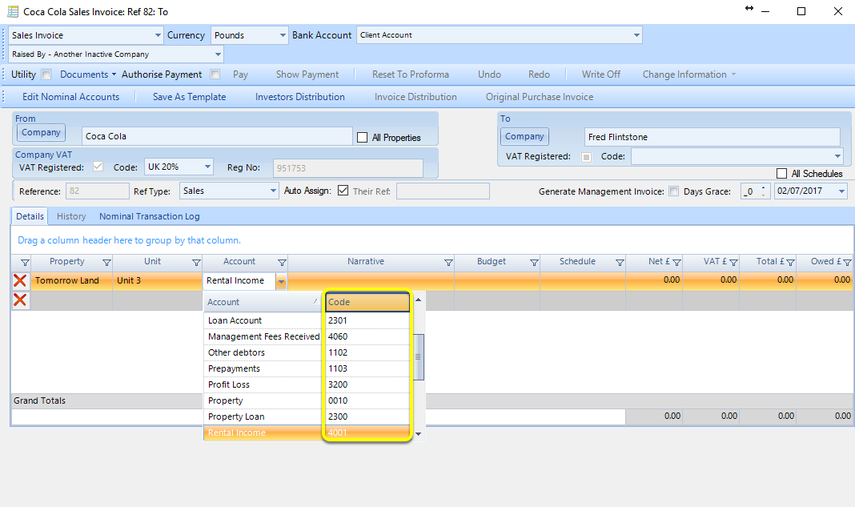The height and width of the screenshot is (507, 855).
Task: Click the Undo toolbar button
Action: coord(489,75)
